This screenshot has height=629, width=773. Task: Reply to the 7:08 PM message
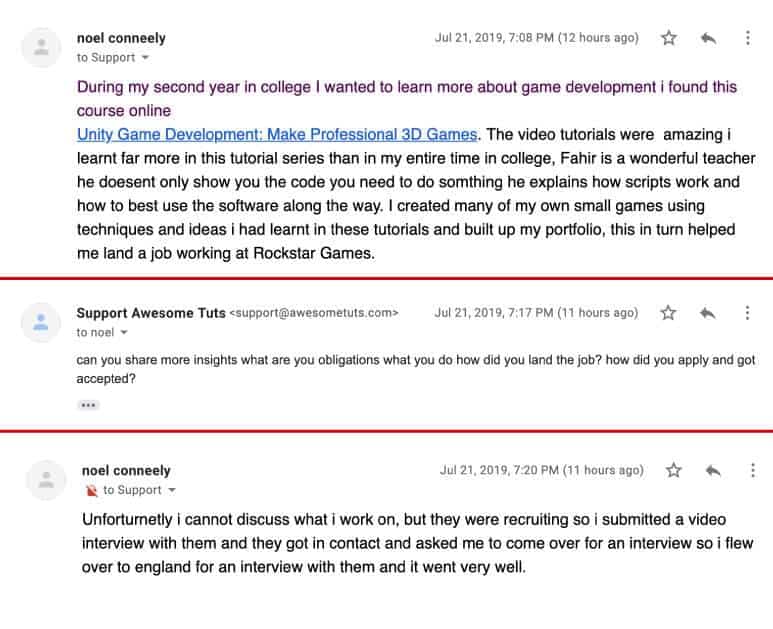click(x=708, y=38)
